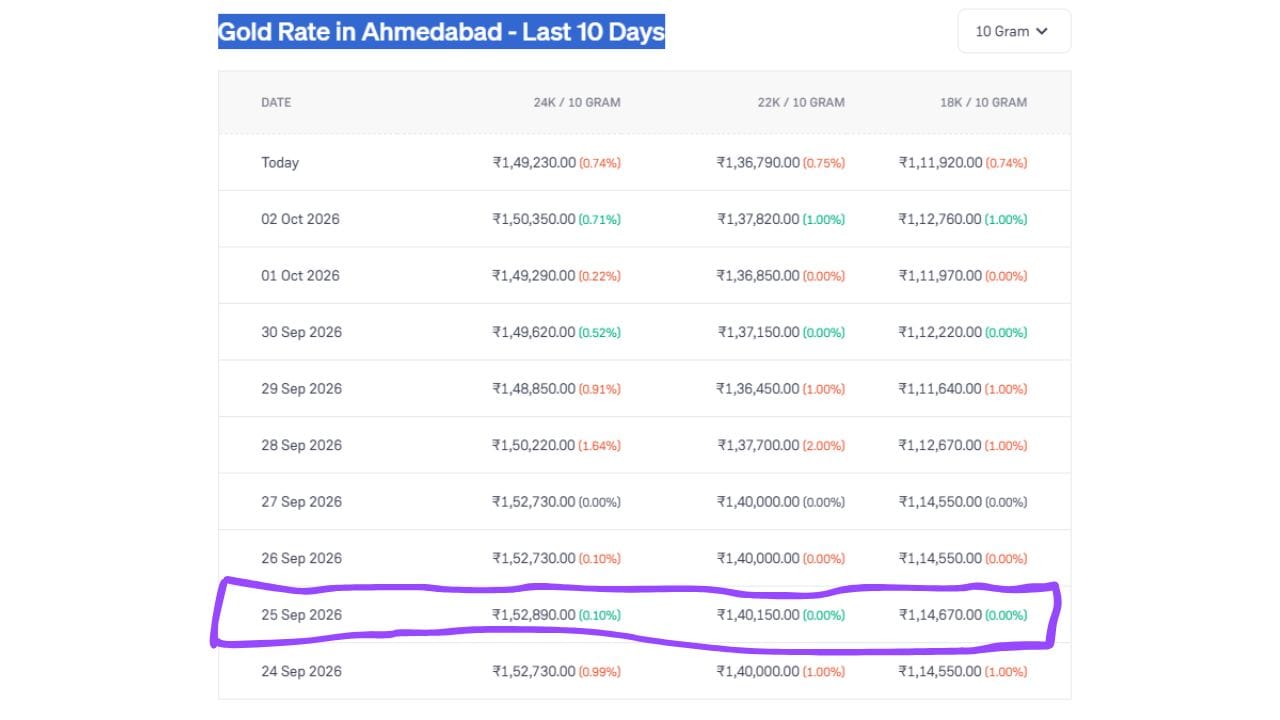
Task: Click the 24K price ₹1,50,220.00
Action: (534, 445)
